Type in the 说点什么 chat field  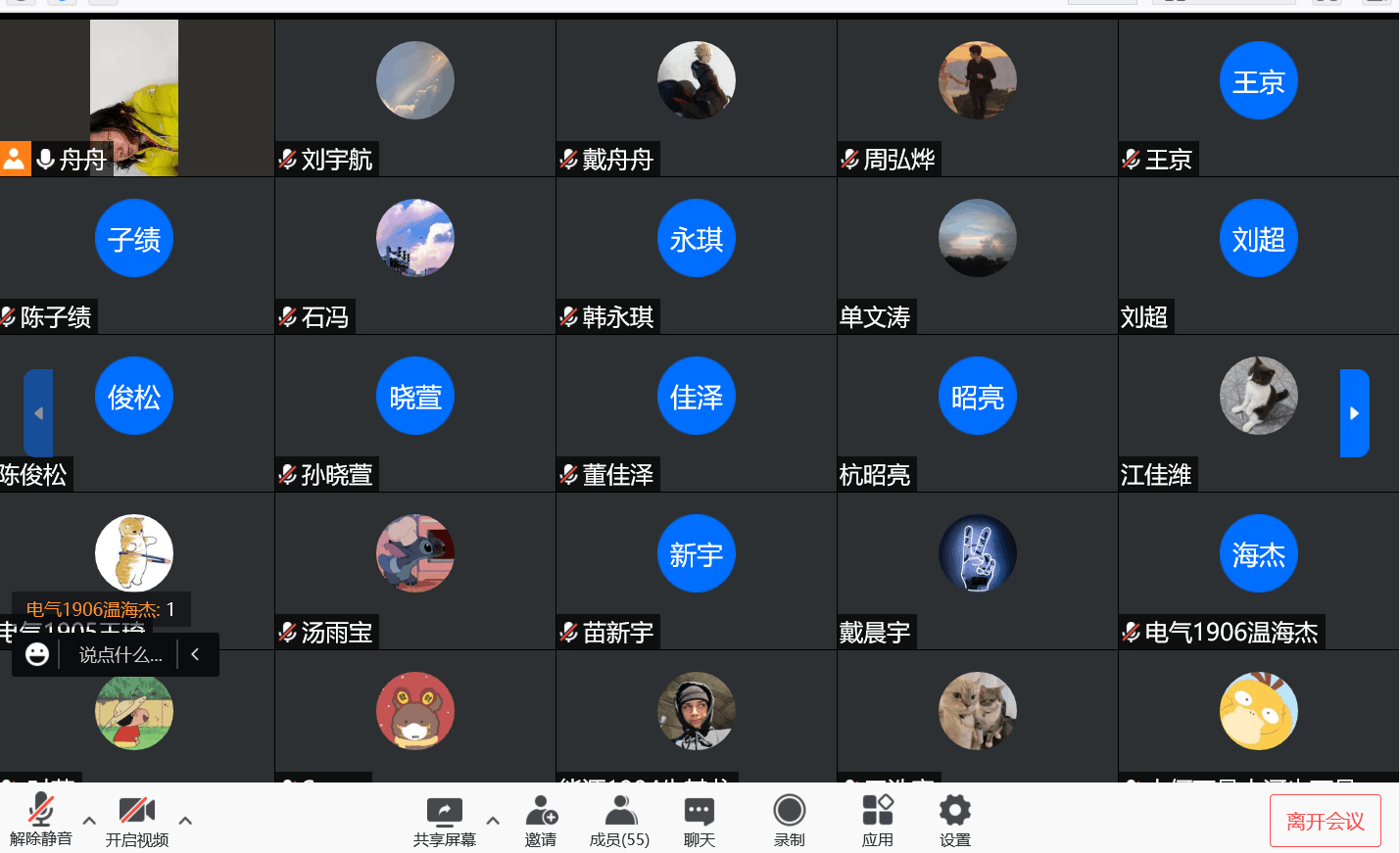(121, 655)
